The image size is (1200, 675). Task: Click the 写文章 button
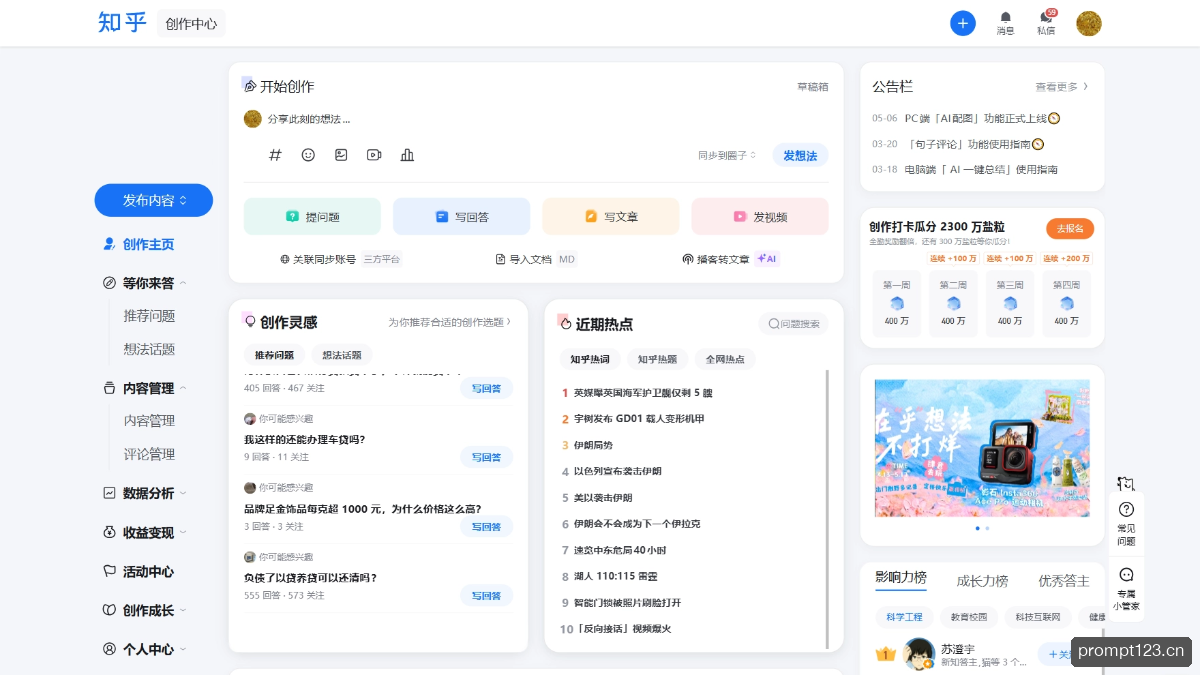pyautogui.click(x=610, y=216)
